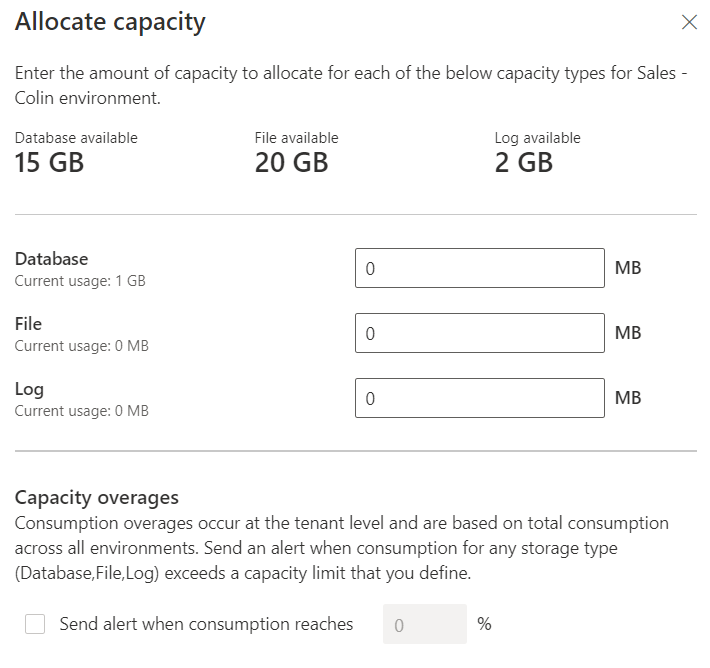Viewport: 710px width, 668px height.
Task: Click the percent symbol next to alert field
Action: point(484,625)
